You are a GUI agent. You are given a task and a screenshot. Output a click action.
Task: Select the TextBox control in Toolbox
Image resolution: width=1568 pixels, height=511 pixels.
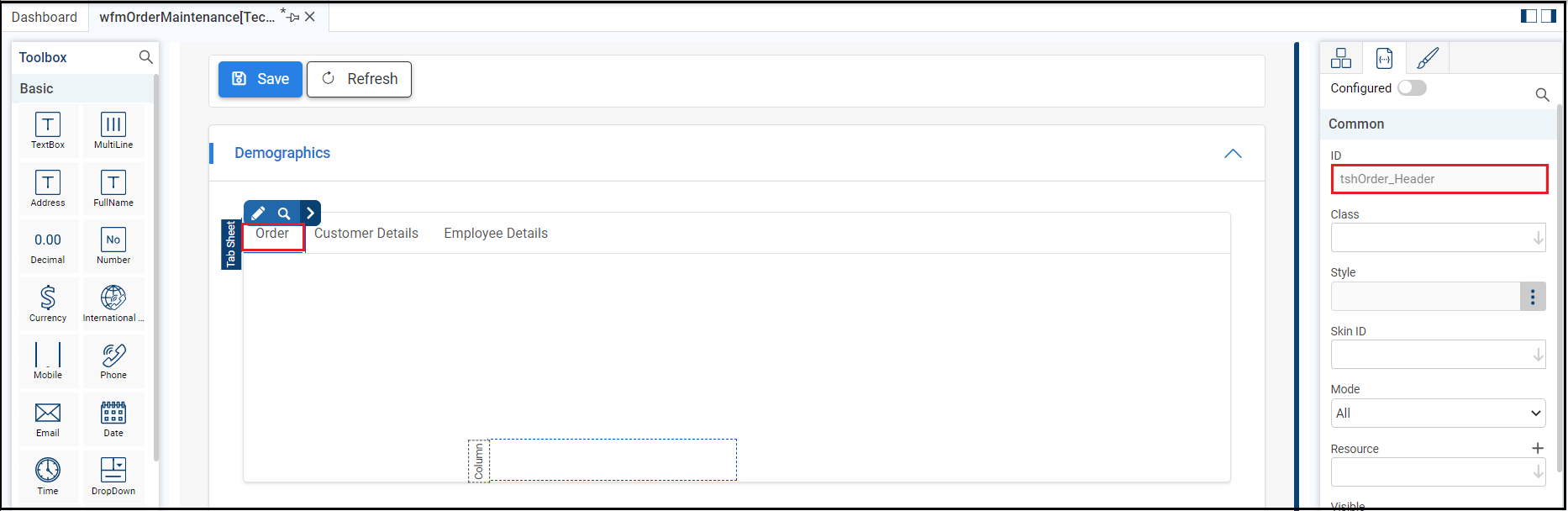(48, 130)
